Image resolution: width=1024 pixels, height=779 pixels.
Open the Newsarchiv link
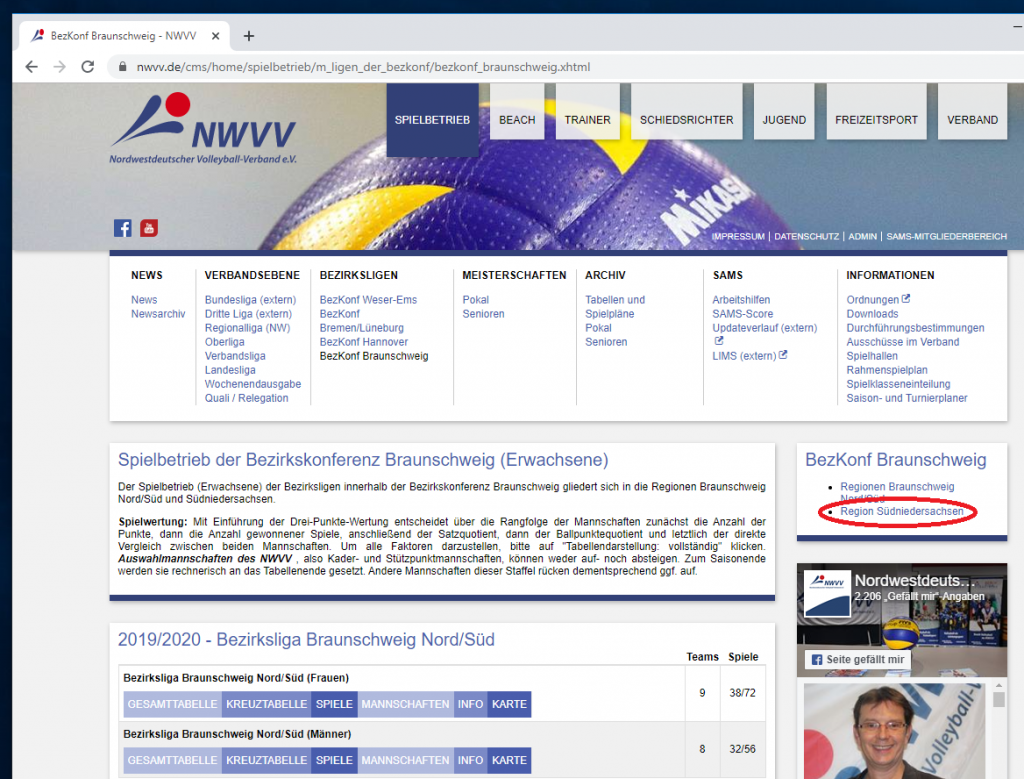click(x=158, y=314)
